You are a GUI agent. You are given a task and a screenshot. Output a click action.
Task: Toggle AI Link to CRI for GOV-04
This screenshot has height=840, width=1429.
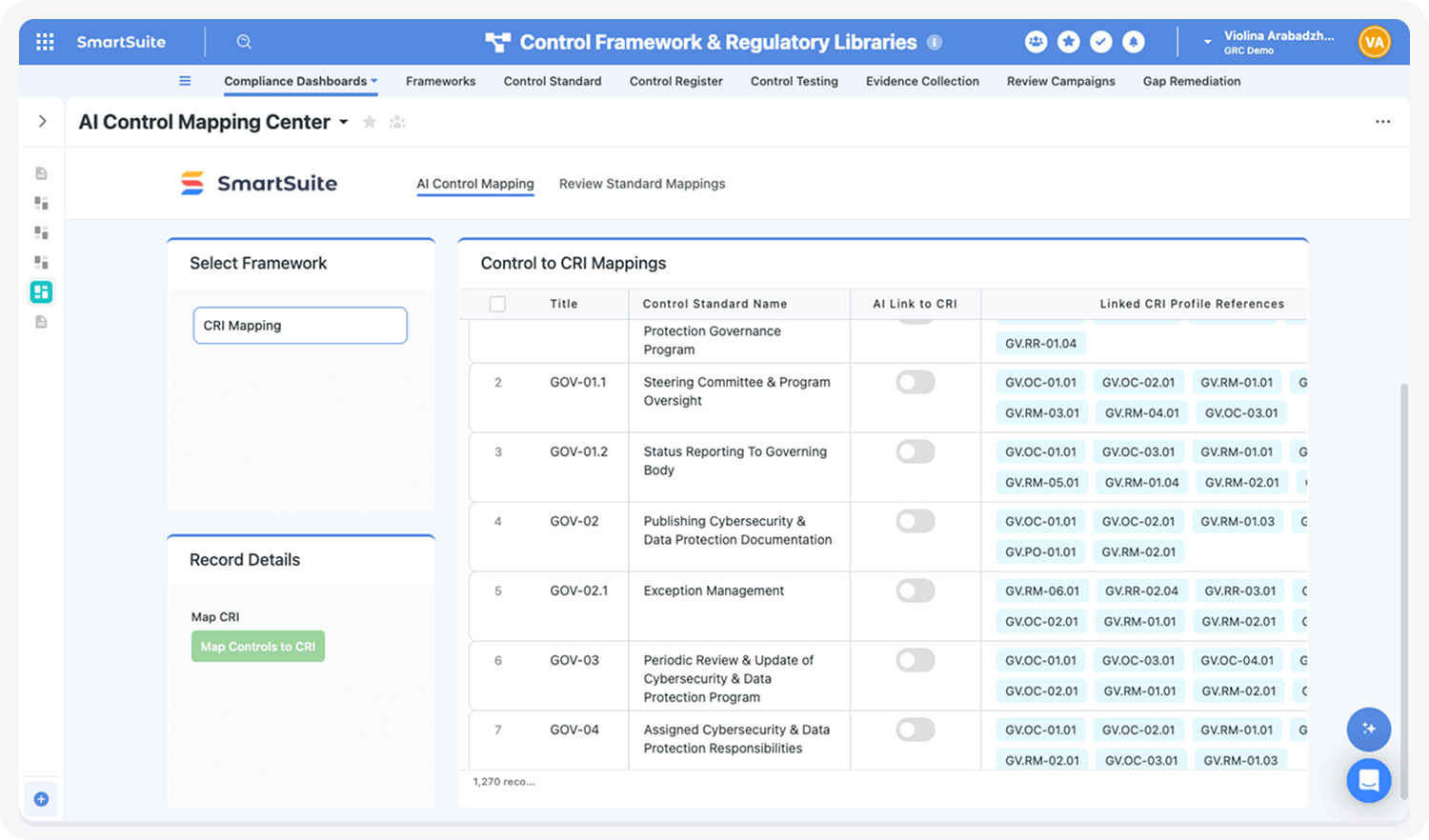[x=916, y=730]
